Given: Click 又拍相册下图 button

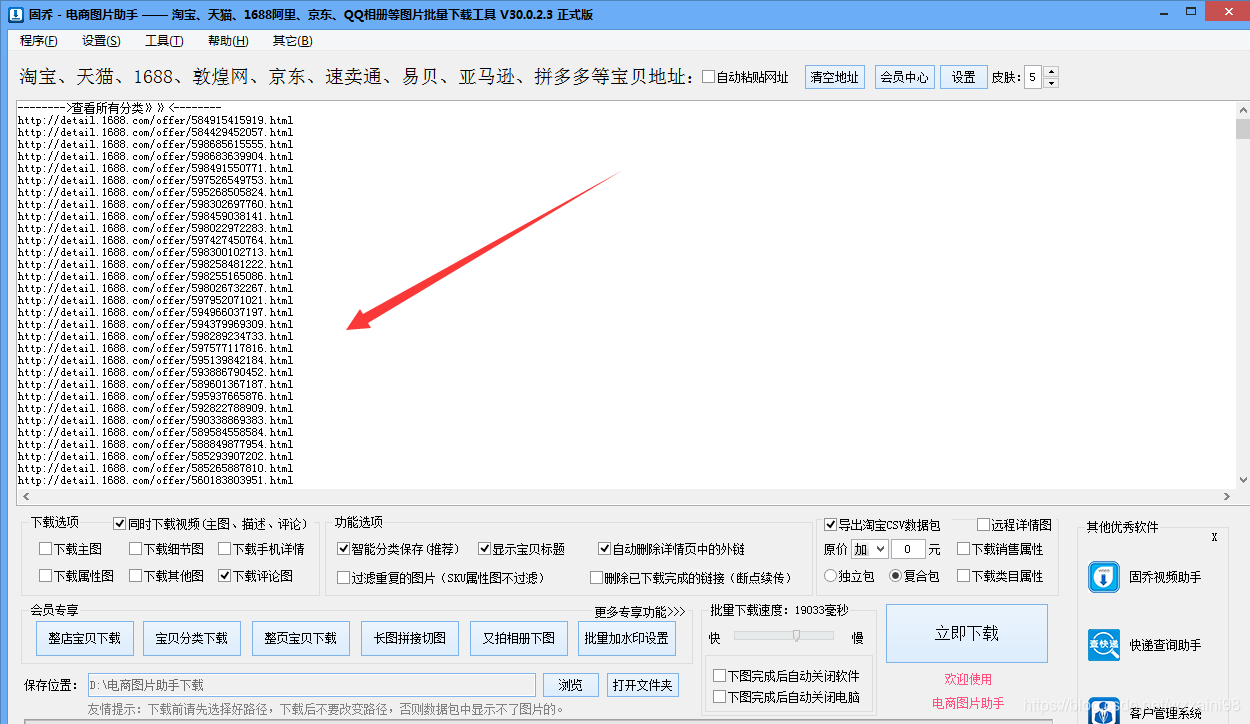Looking at the screenshot, I should pos(519,638).
